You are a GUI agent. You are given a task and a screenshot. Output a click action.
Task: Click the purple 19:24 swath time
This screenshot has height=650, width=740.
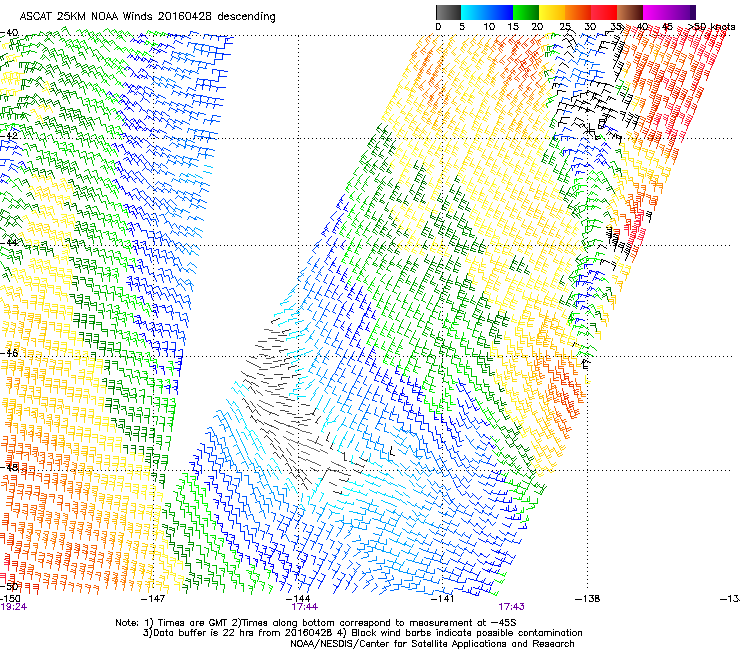click(x=14, y=607)
